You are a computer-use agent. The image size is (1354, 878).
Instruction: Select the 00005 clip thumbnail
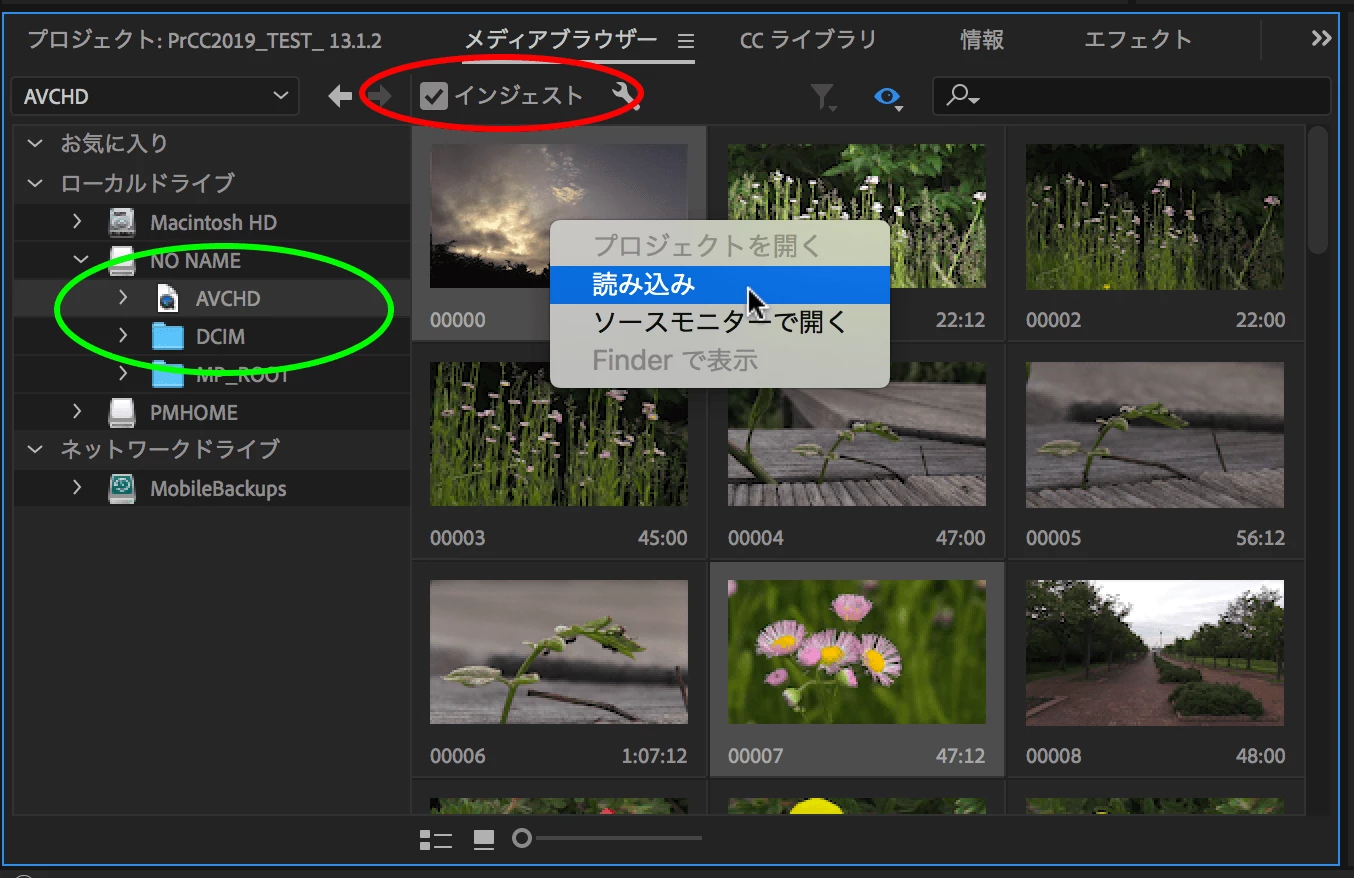1155,434
